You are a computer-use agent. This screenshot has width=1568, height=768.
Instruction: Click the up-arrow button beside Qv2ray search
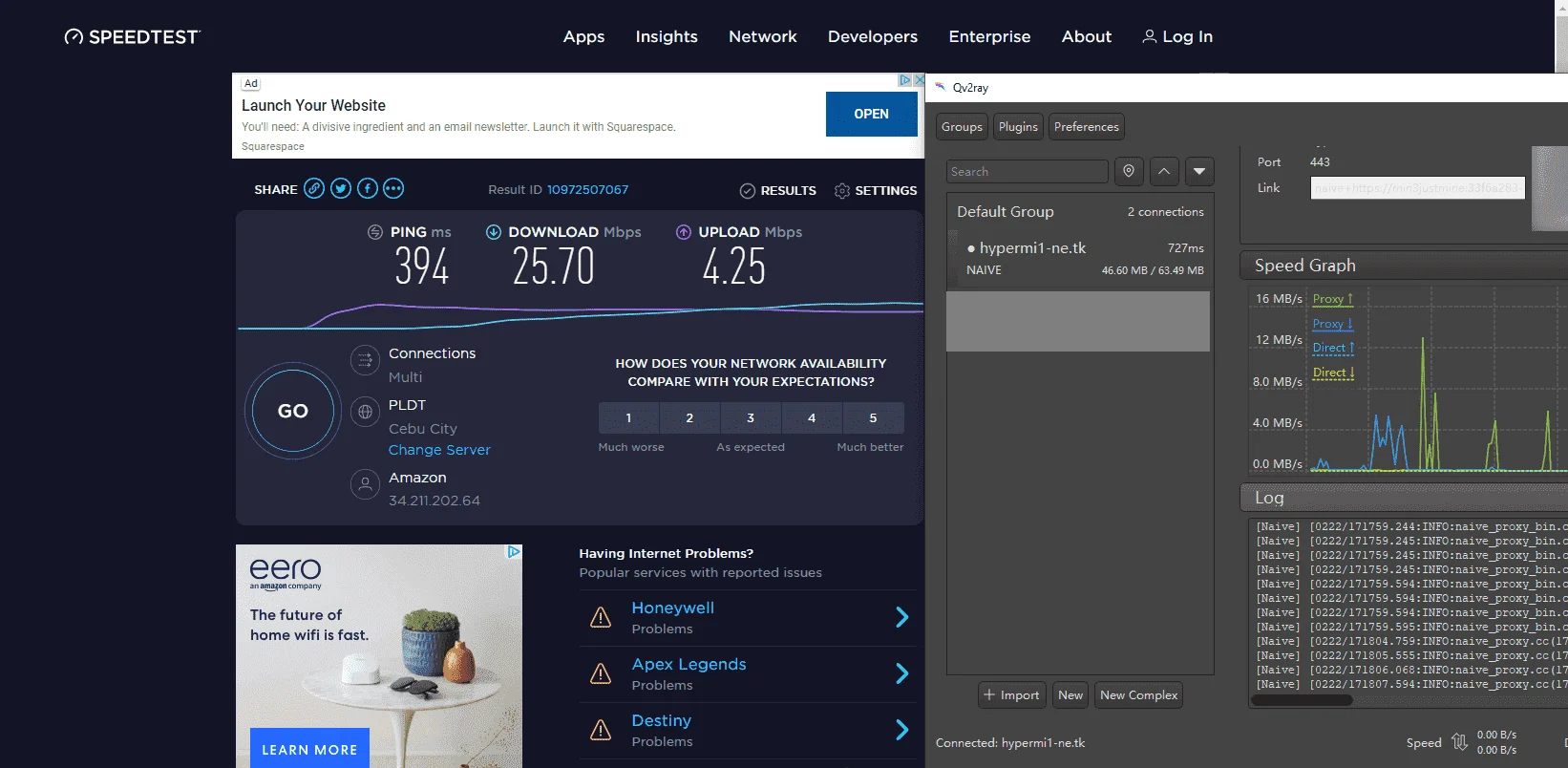(x=1164, y=171)
